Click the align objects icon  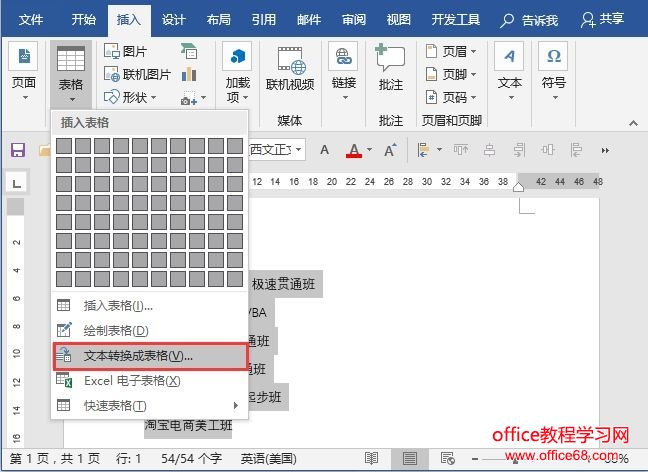click(423, 150)
